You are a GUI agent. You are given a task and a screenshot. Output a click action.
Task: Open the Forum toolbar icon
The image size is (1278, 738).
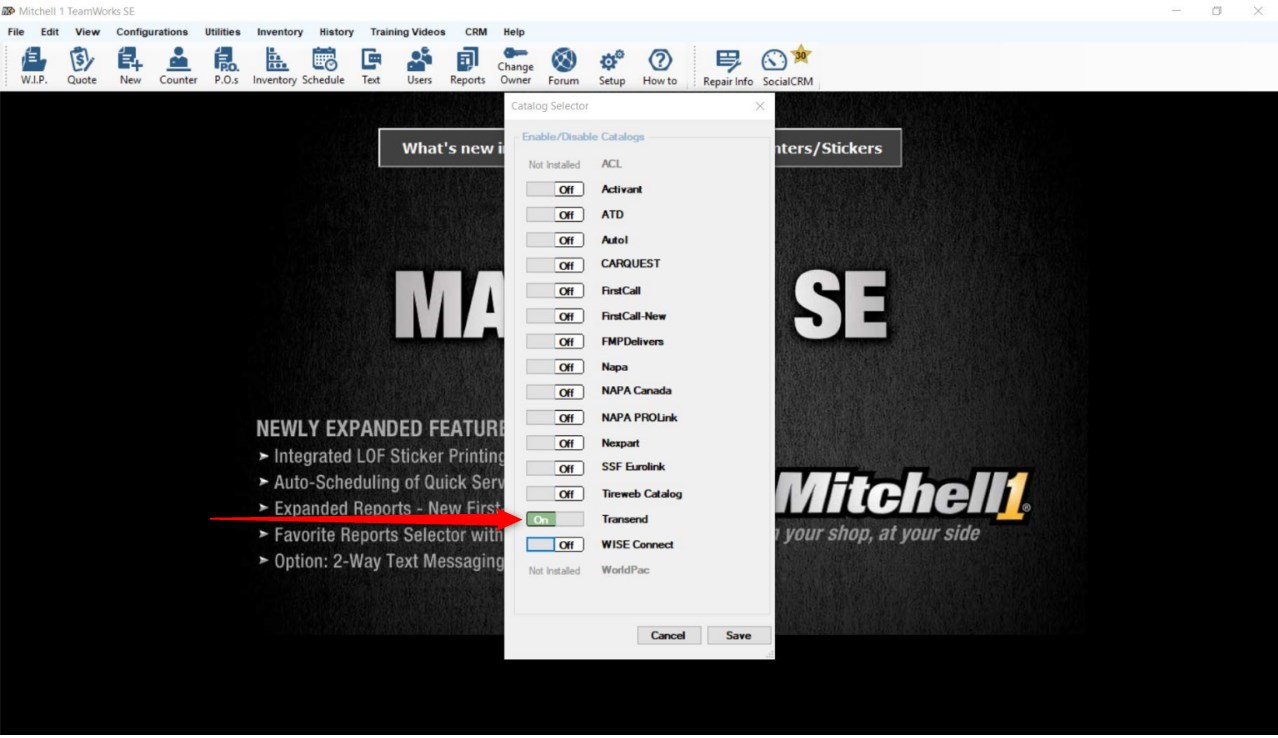pyautogui.click(x=563, y=66)
